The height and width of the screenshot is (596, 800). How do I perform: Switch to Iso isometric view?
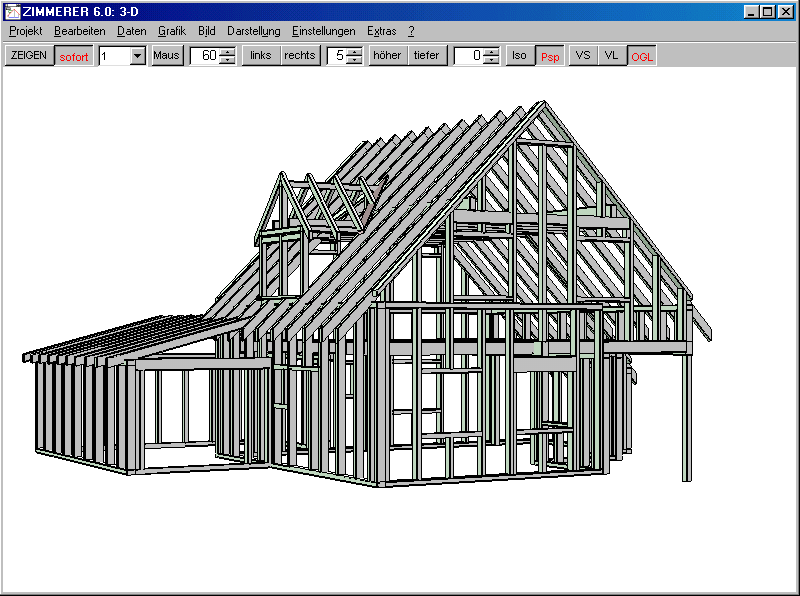(x=519, y=56)
